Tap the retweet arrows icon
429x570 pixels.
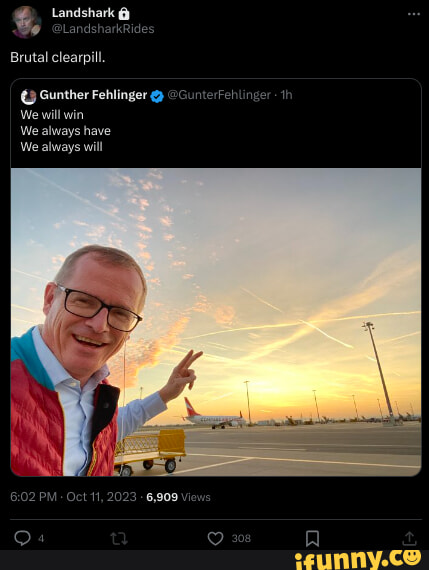119,538
